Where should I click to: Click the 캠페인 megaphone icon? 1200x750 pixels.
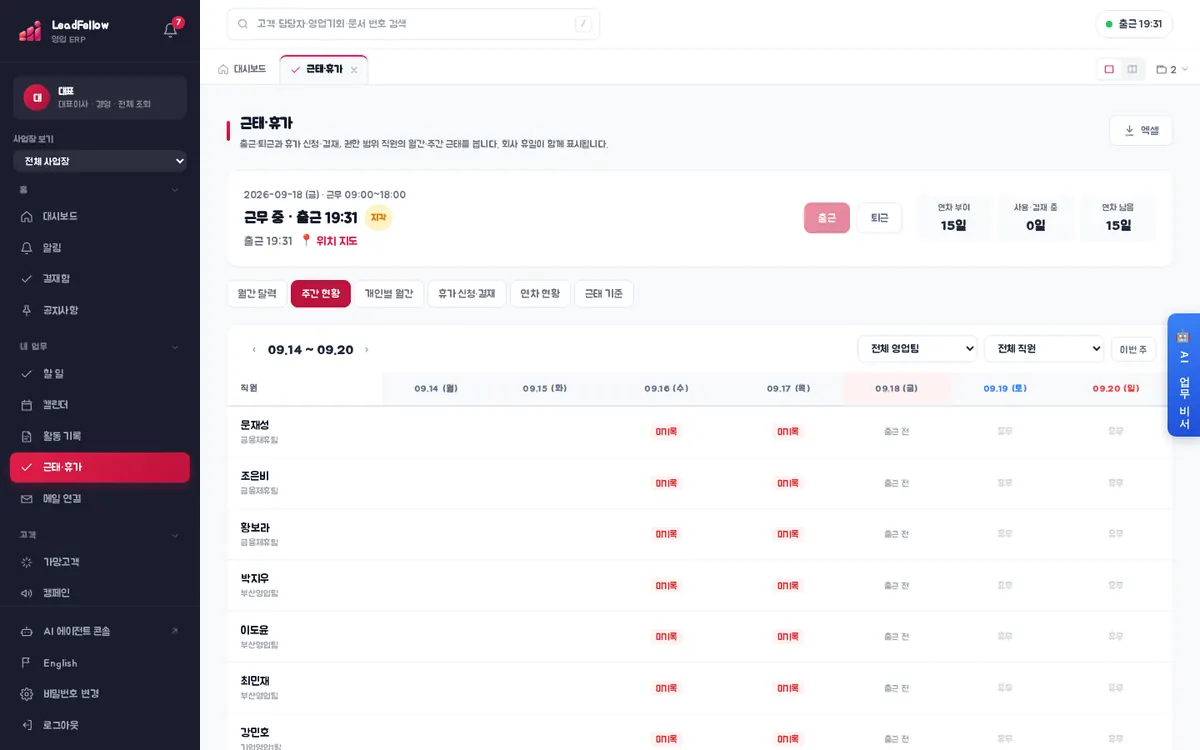tap(27, 593)
